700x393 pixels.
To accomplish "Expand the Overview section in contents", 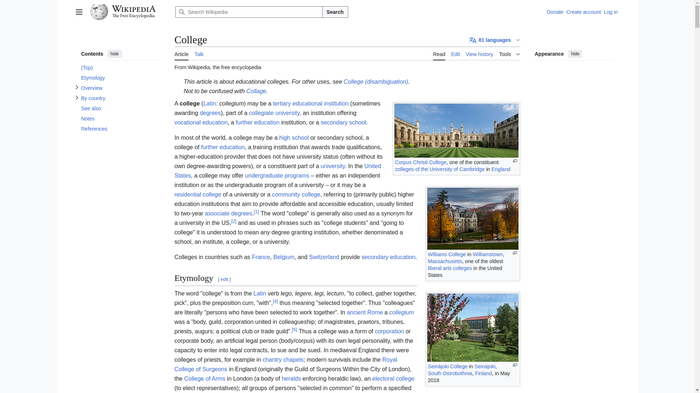I will point(77,88).
